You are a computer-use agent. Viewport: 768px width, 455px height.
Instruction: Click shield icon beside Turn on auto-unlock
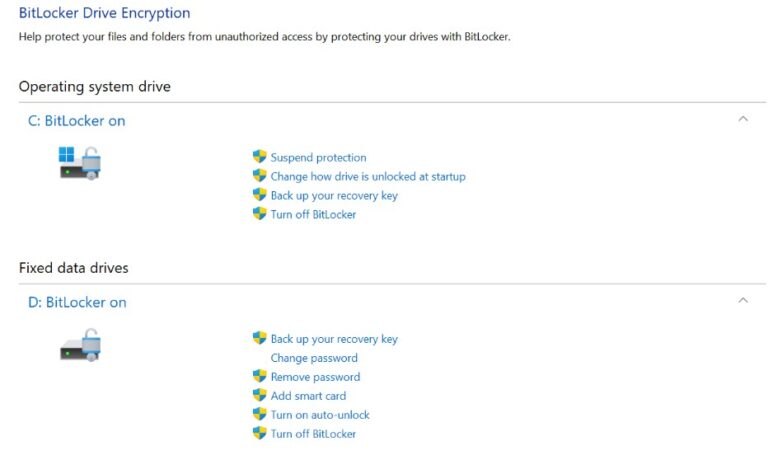260,415
